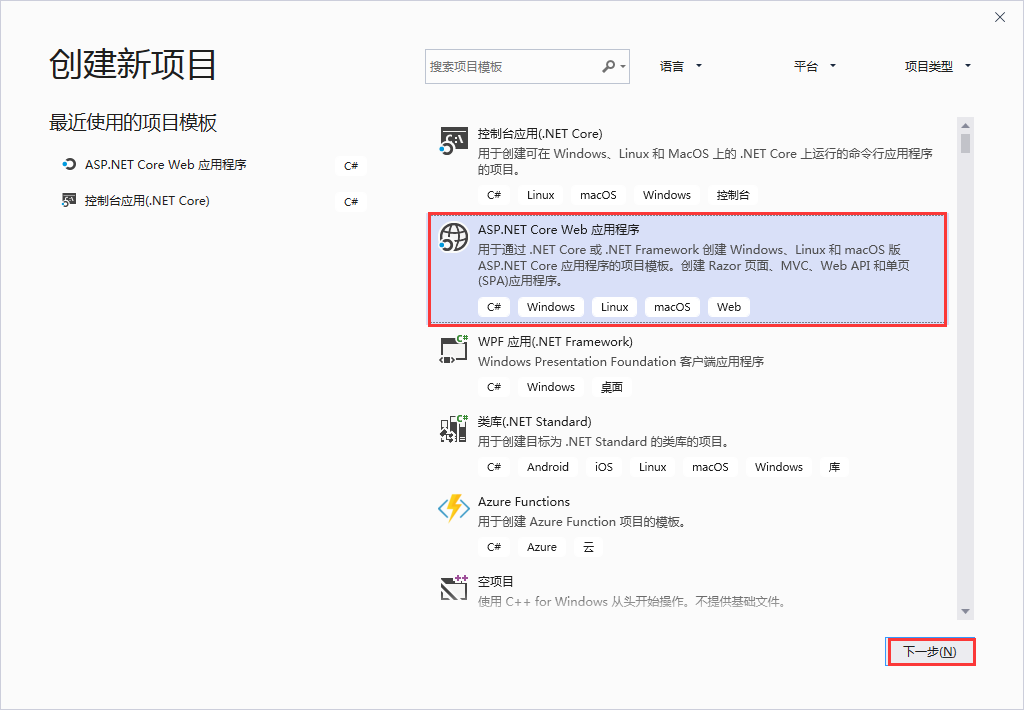Click the Azure Functions lightning icon
The width and height of the screenshot is (1024, 710).
click(454, 508)
